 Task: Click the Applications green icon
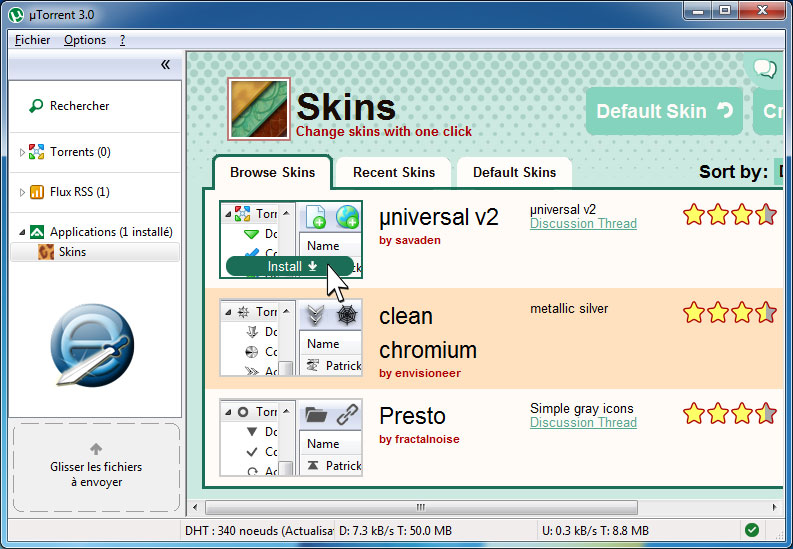click(37, 232)
